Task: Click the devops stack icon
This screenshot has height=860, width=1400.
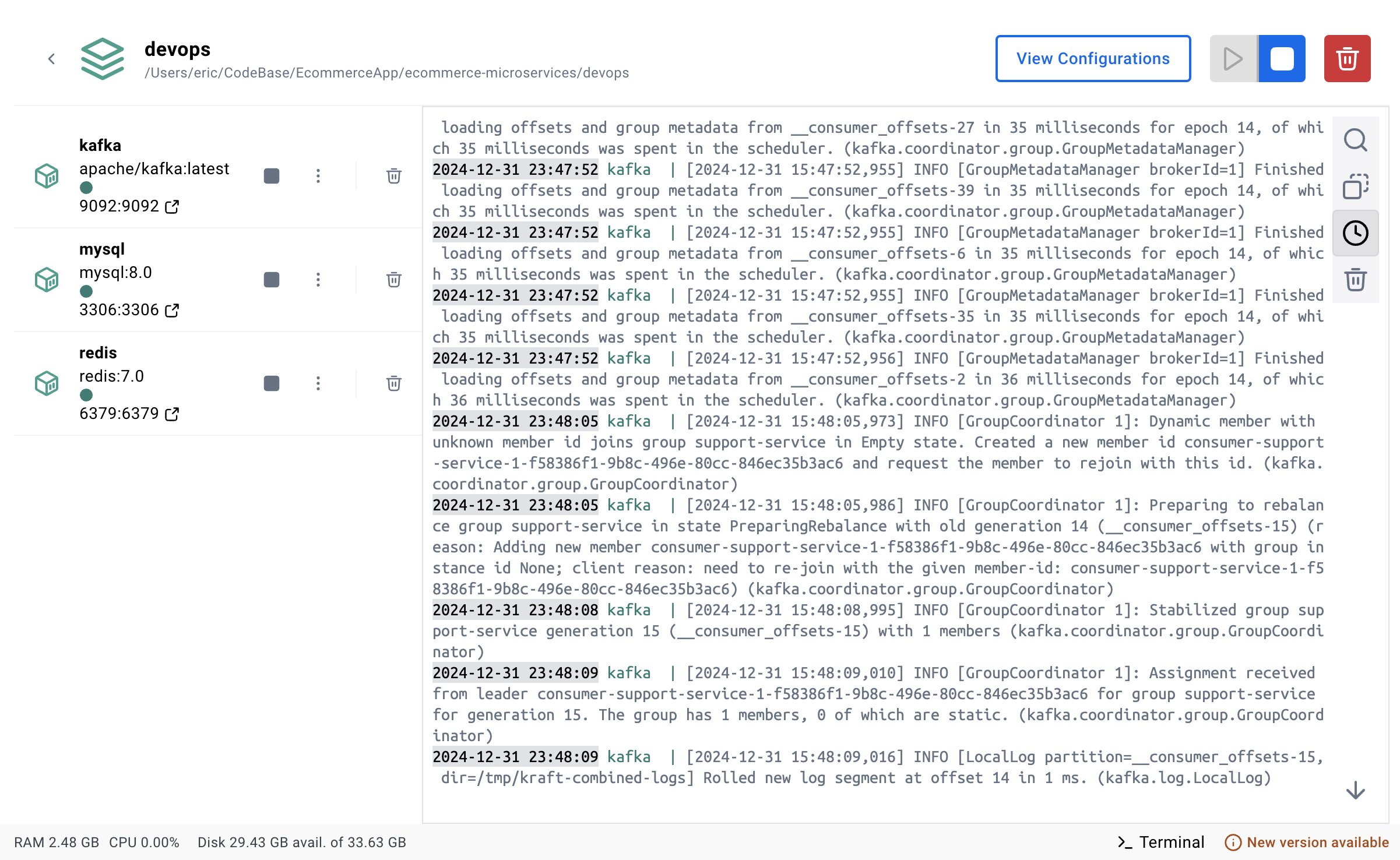Action: click(101, 58)
